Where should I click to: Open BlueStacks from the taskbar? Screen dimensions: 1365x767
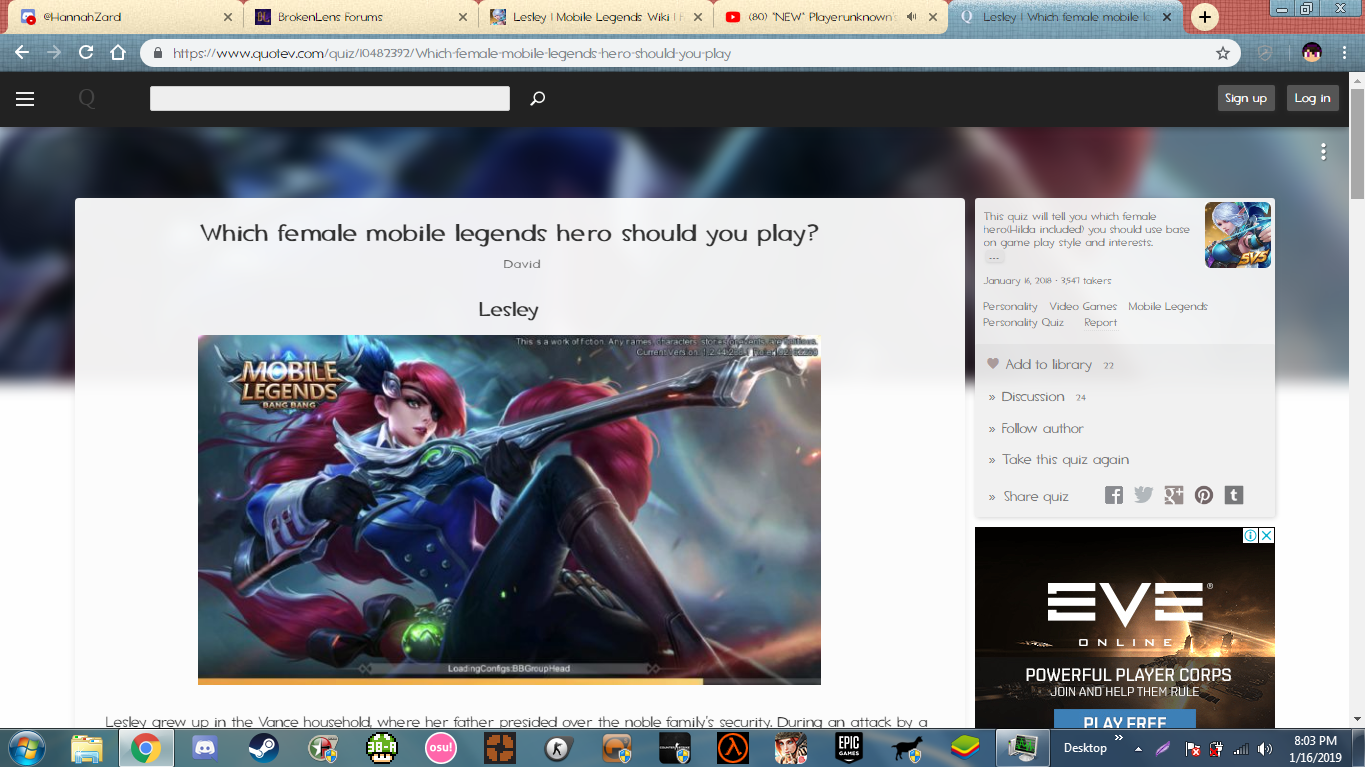tap(965, 748)
